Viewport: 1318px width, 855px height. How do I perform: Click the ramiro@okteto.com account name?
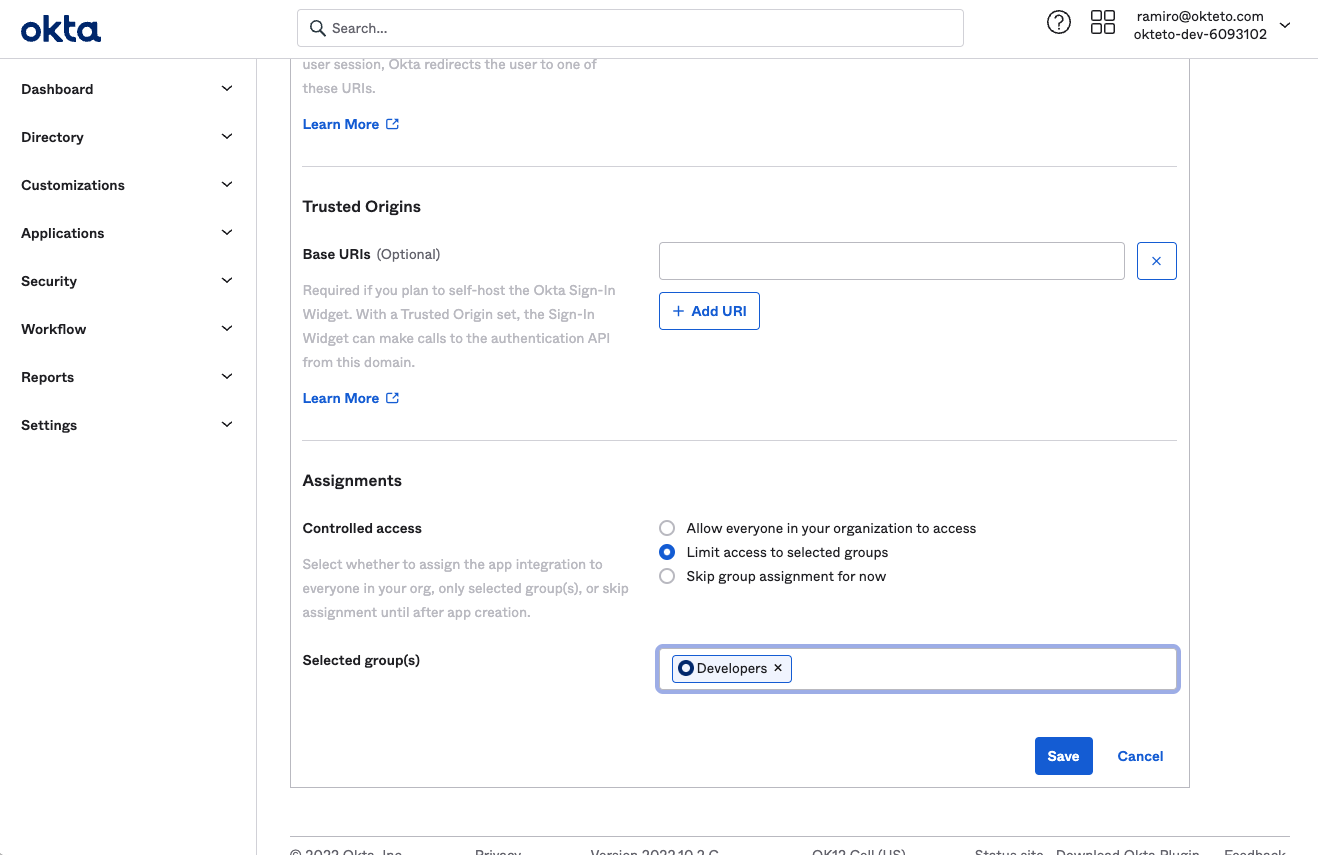tap(1200, 16)
